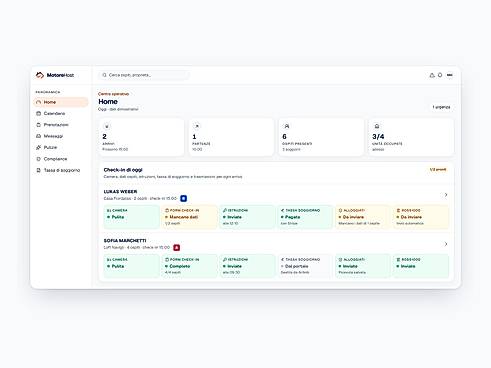Open Sofia Marchetti's Istruzioni tile marked Inviate
Screen dimensions: 491x368
pyautogui.click(x=247, y=266)
